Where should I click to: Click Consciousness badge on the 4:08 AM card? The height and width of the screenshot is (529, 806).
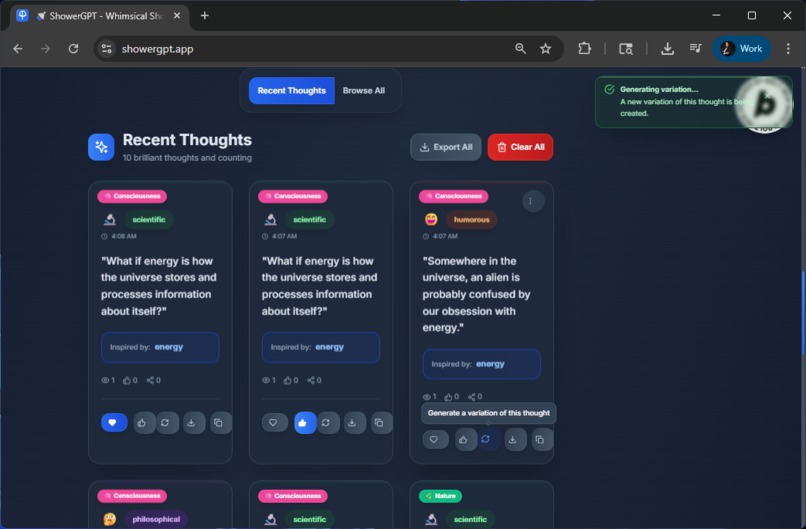[132, 196]
